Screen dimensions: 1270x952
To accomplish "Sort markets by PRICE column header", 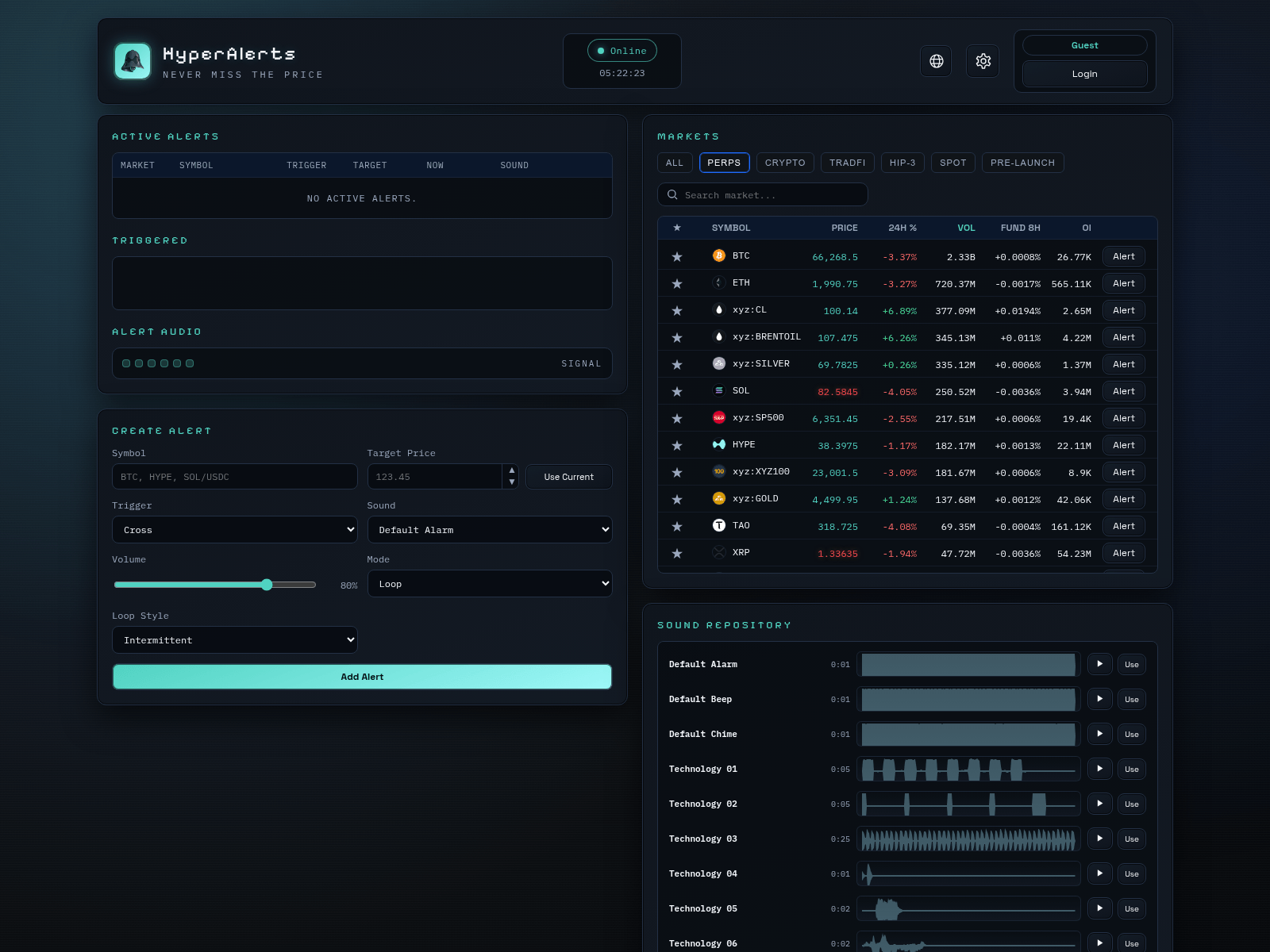I will pos(845,228).
